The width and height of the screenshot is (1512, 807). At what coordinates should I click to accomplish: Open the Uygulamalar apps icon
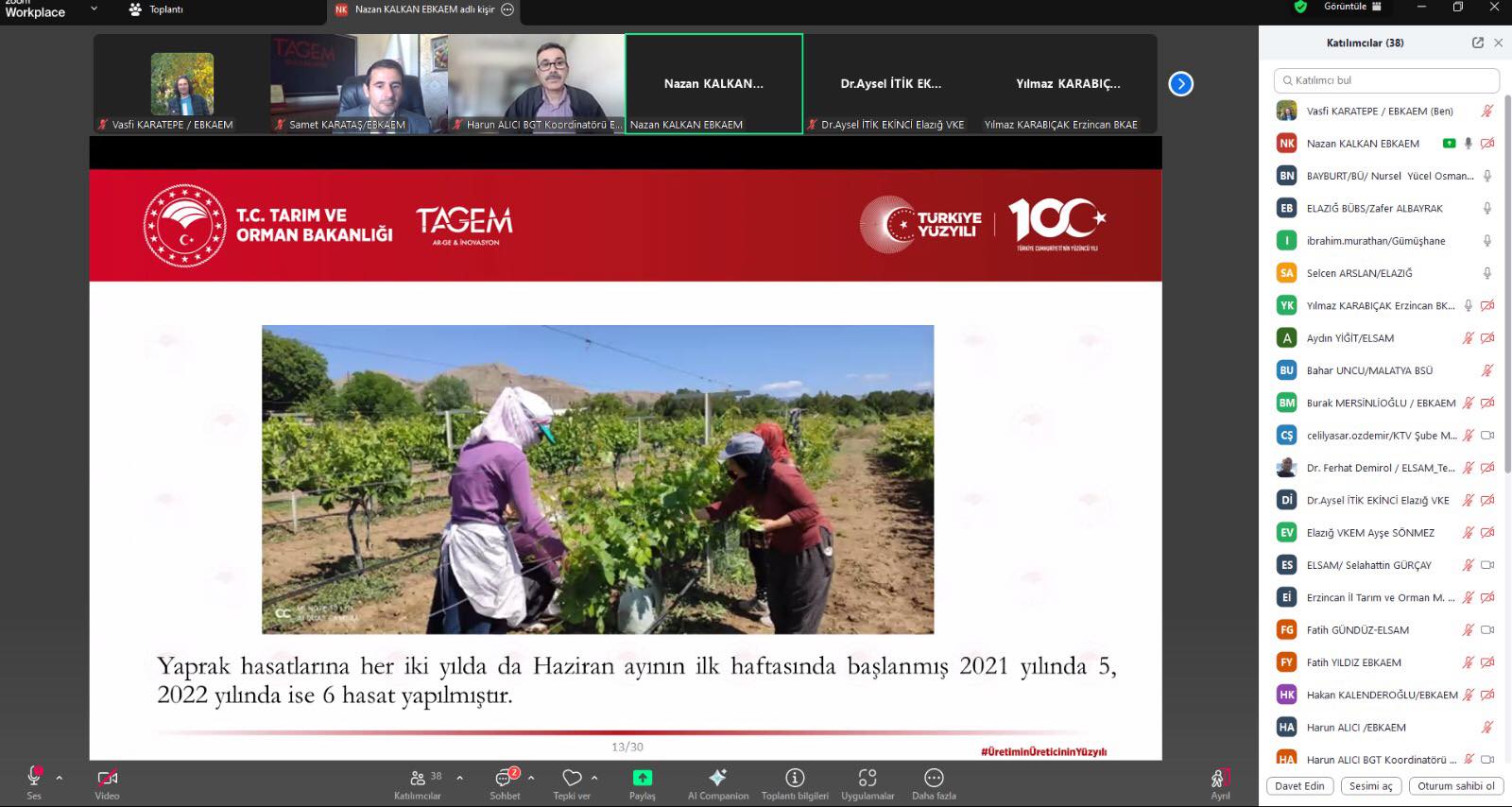868,778
